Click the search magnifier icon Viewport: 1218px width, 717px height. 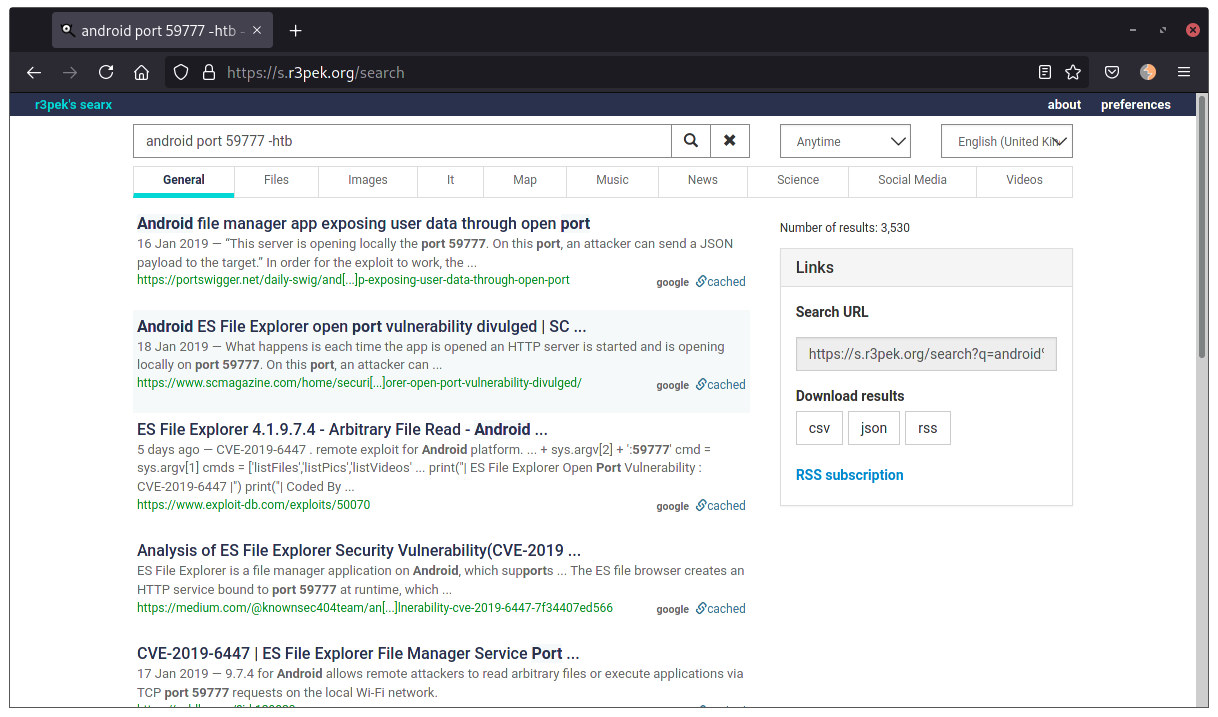690,140
